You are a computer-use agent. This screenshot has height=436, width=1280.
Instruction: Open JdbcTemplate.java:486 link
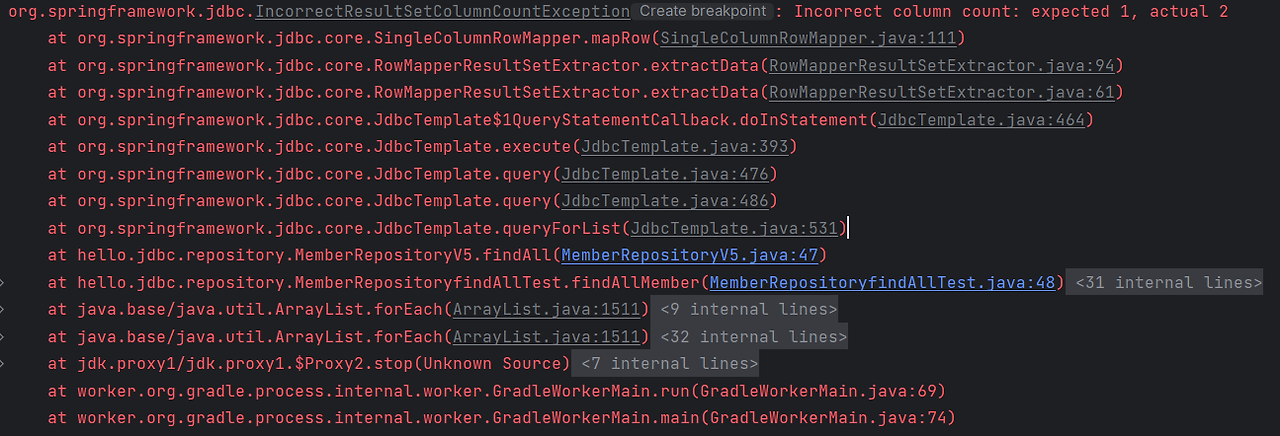point(665,201)
